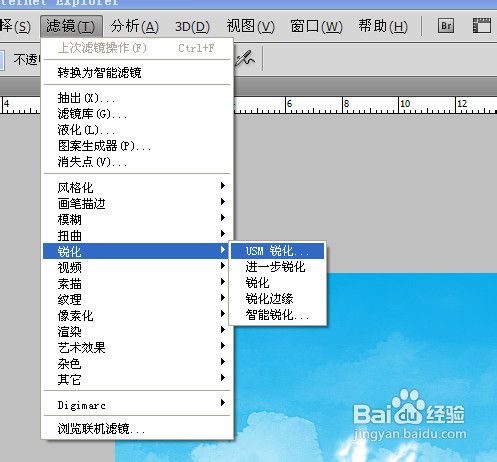Click the filmstrip icon beside the Br icon
The image size is (497, 462).
[482, 26]
